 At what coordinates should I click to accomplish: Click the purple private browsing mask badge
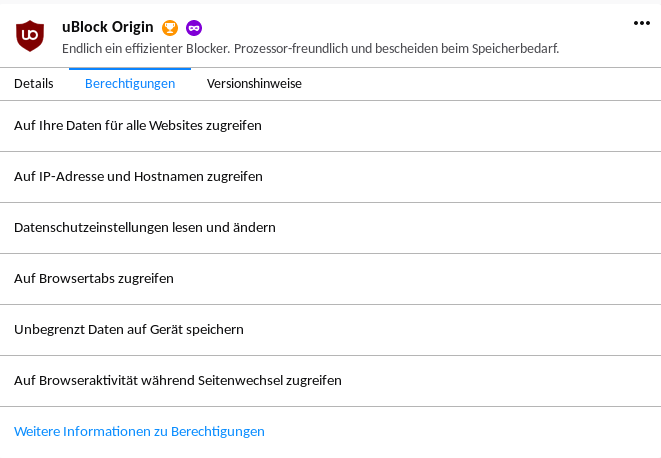tap(194, 28)
